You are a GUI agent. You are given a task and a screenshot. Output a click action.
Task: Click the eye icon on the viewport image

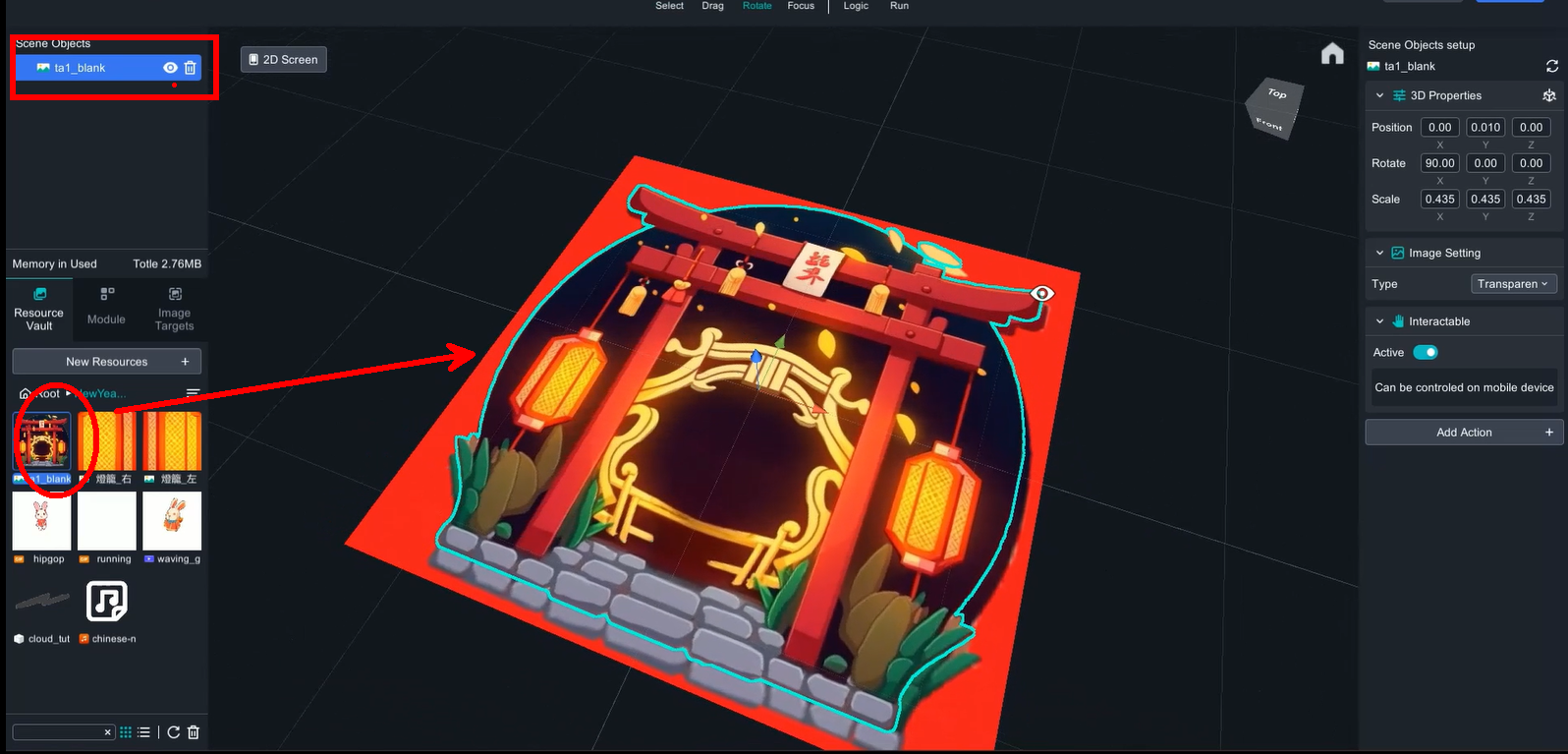(1041, 293)
